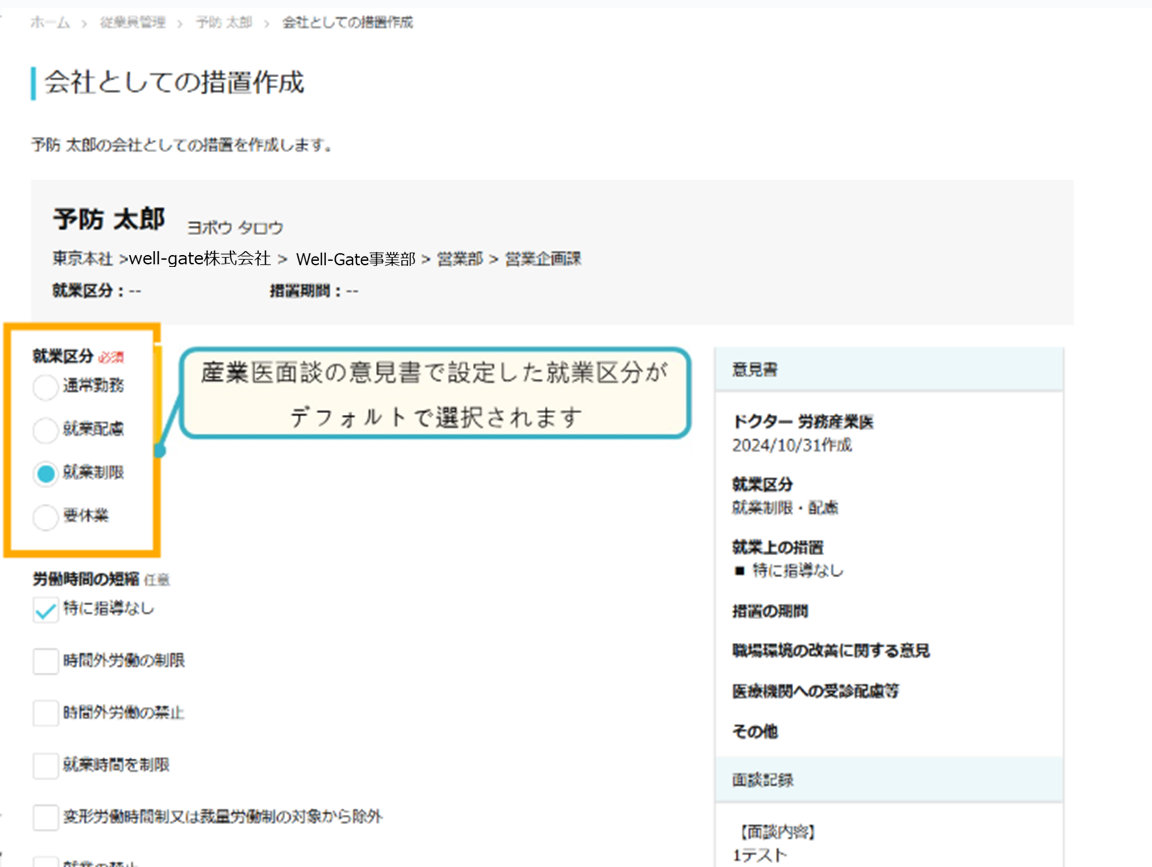Check 時間外労働の制限 checkbox
The height and width of the screenshot is (867, 1152).
[x=46, y=661]
